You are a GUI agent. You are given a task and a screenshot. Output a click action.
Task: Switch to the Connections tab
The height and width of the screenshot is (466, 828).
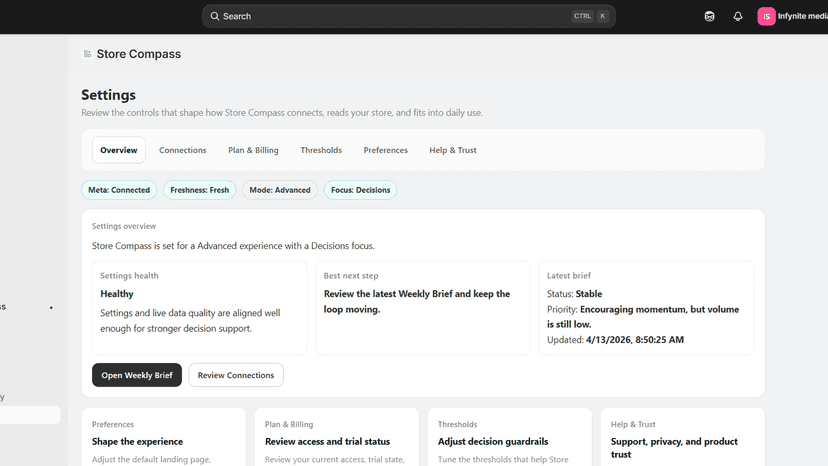point(183,150)
